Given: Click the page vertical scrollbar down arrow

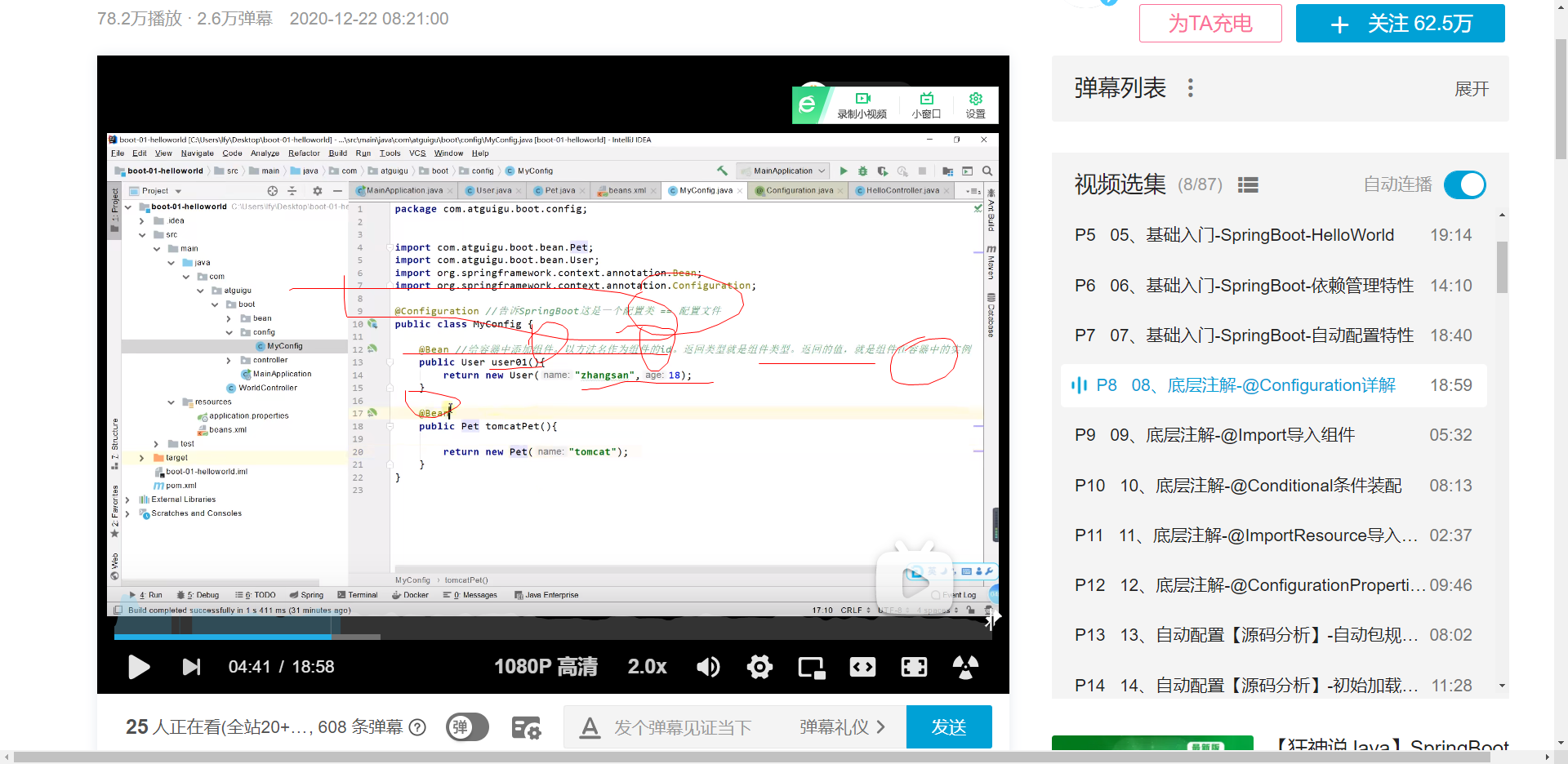Looking at the screenshot, I should (x=1561, y=743).
